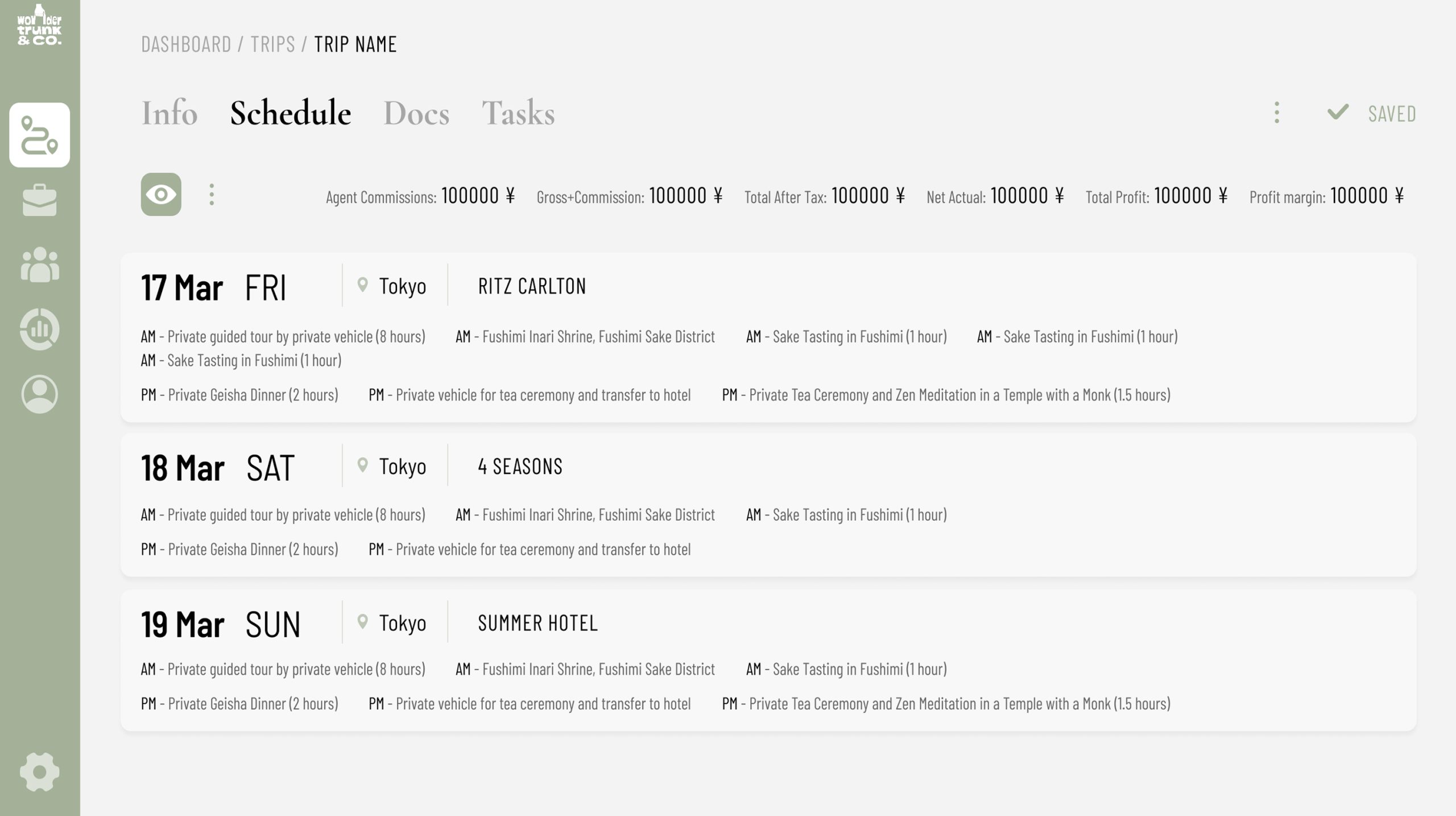This screenshot has height=816, width=1456.
Task: Toggle the eye visibility button
Action: coord(161,195)
